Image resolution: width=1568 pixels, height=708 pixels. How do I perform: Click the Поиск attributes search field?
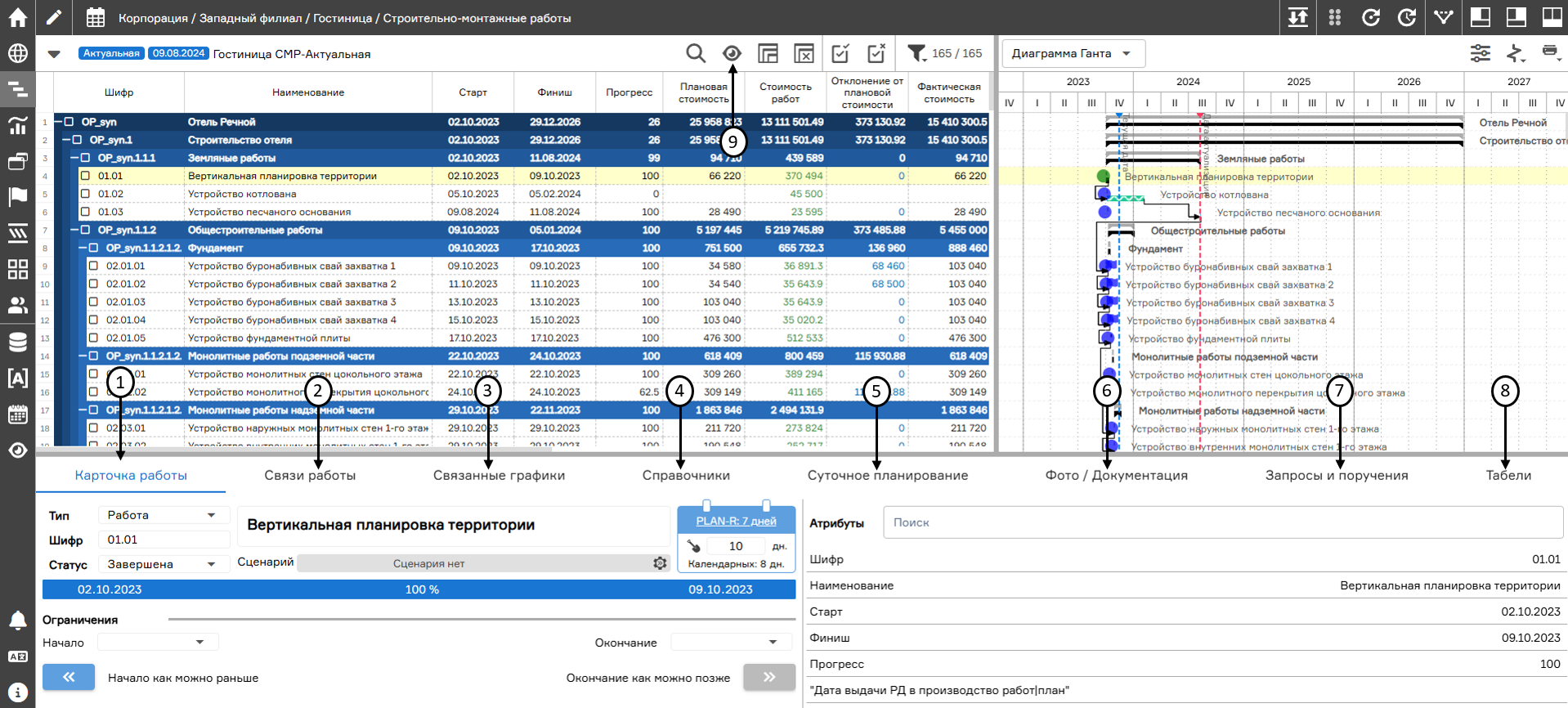[x=1223, y=522]
